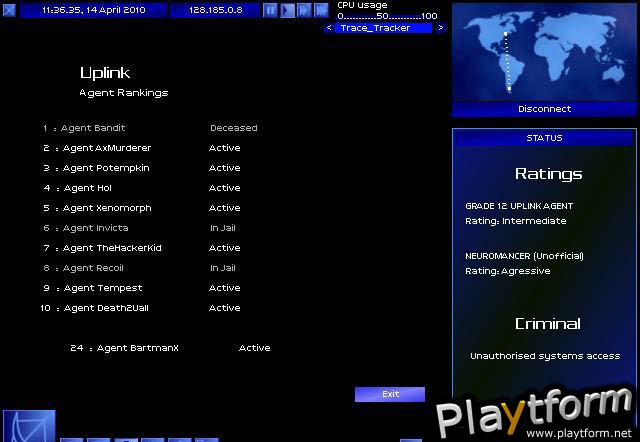This screenshot has height=442, width=640.
Task: Increase Trace_Tracker CPU priority with right arrow
Action: 440,28
